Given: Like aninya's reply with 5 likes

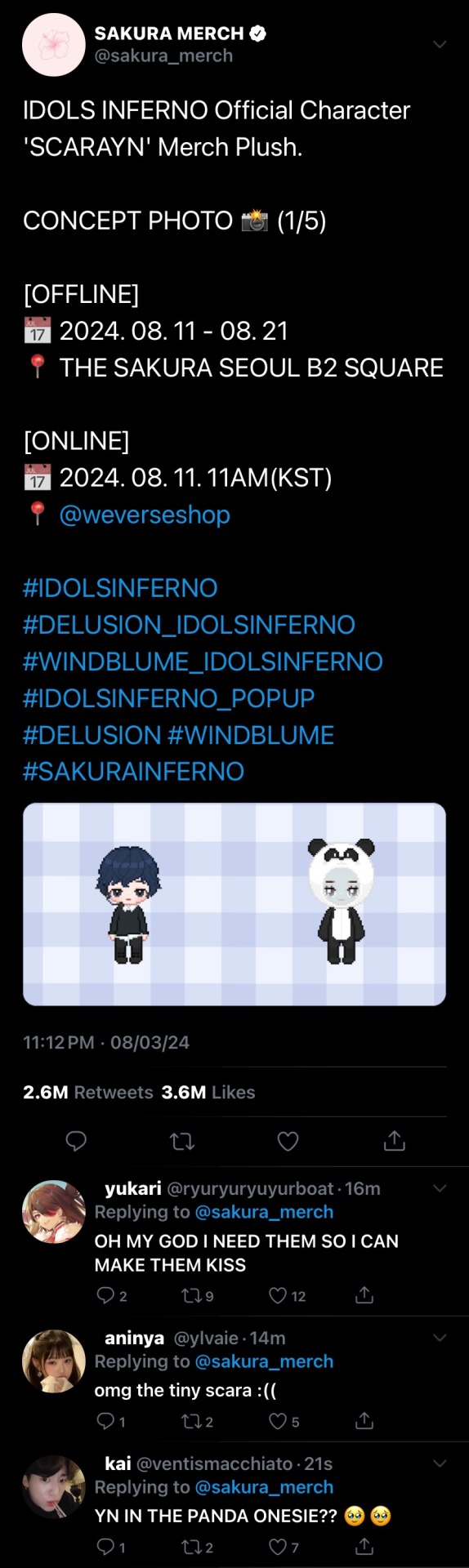Looking at the screenshot, I should coord(284,1421).
